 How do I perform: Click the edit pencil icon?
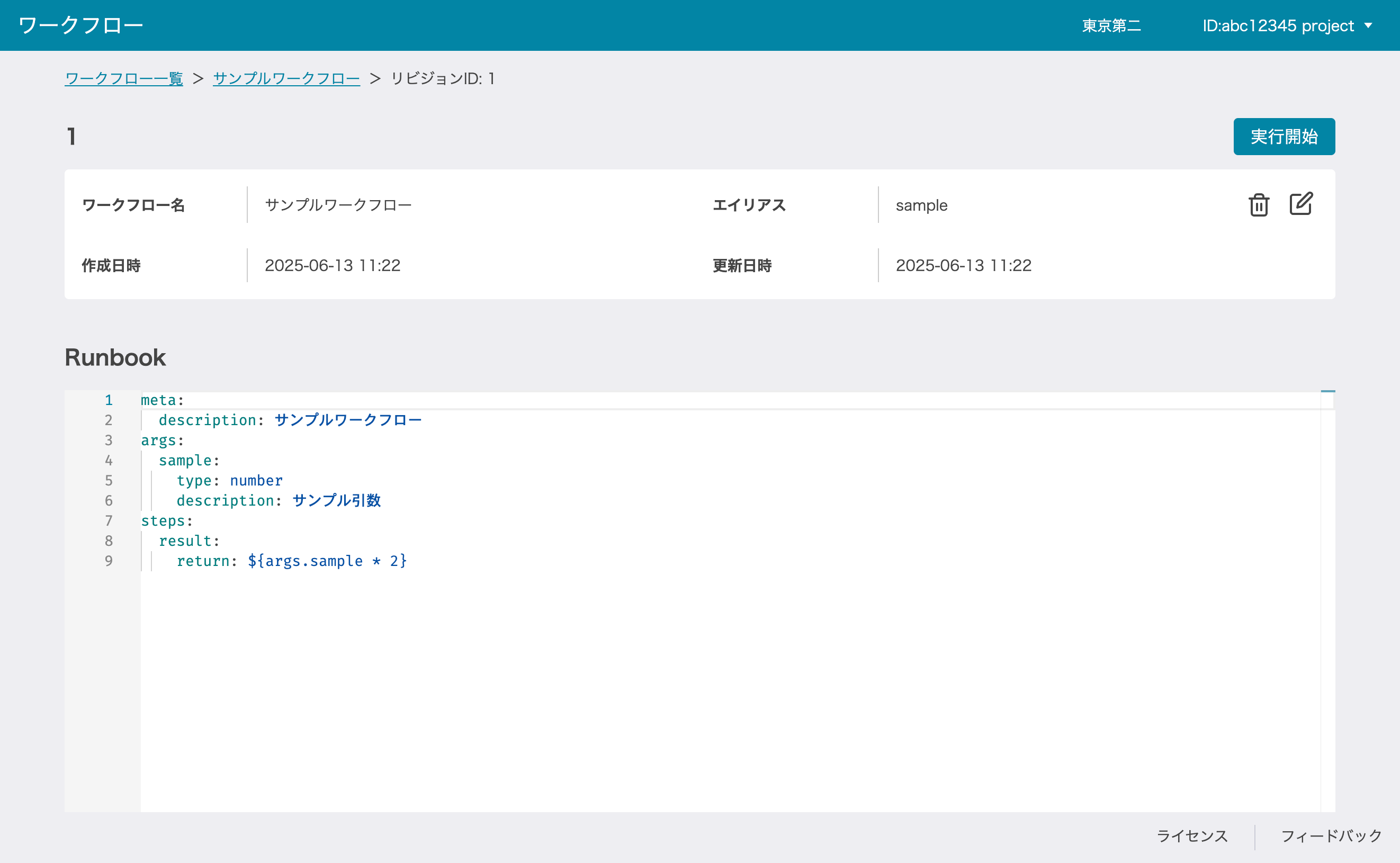(x=1302, y=204)
